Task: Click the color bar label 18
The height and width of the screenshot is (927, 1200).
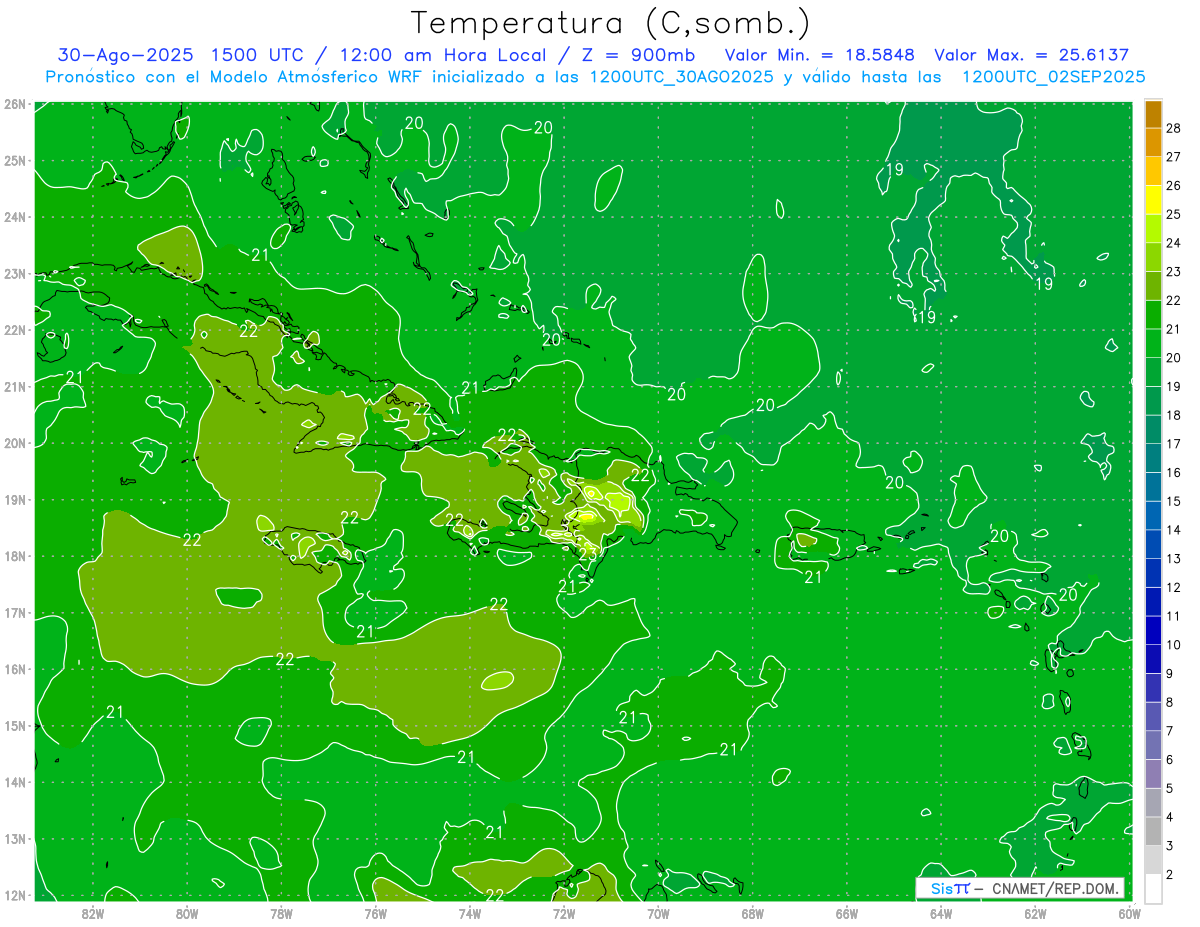Action: (x=1174, y=415)
